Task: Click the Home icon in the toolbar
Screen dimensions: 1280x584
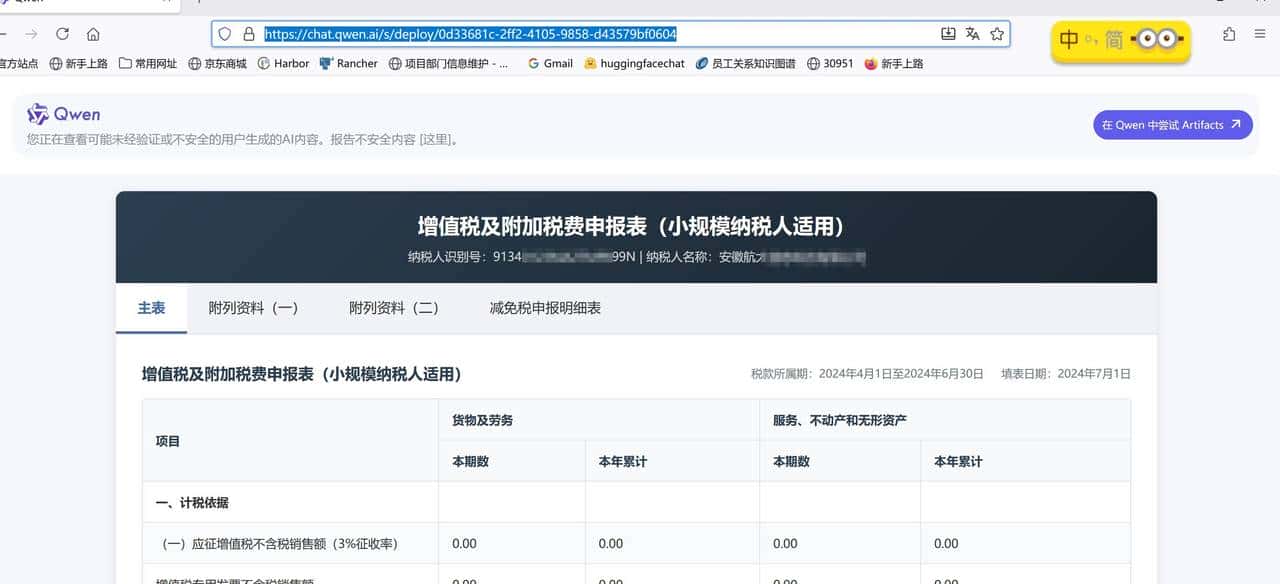Action: pos(95,33)
